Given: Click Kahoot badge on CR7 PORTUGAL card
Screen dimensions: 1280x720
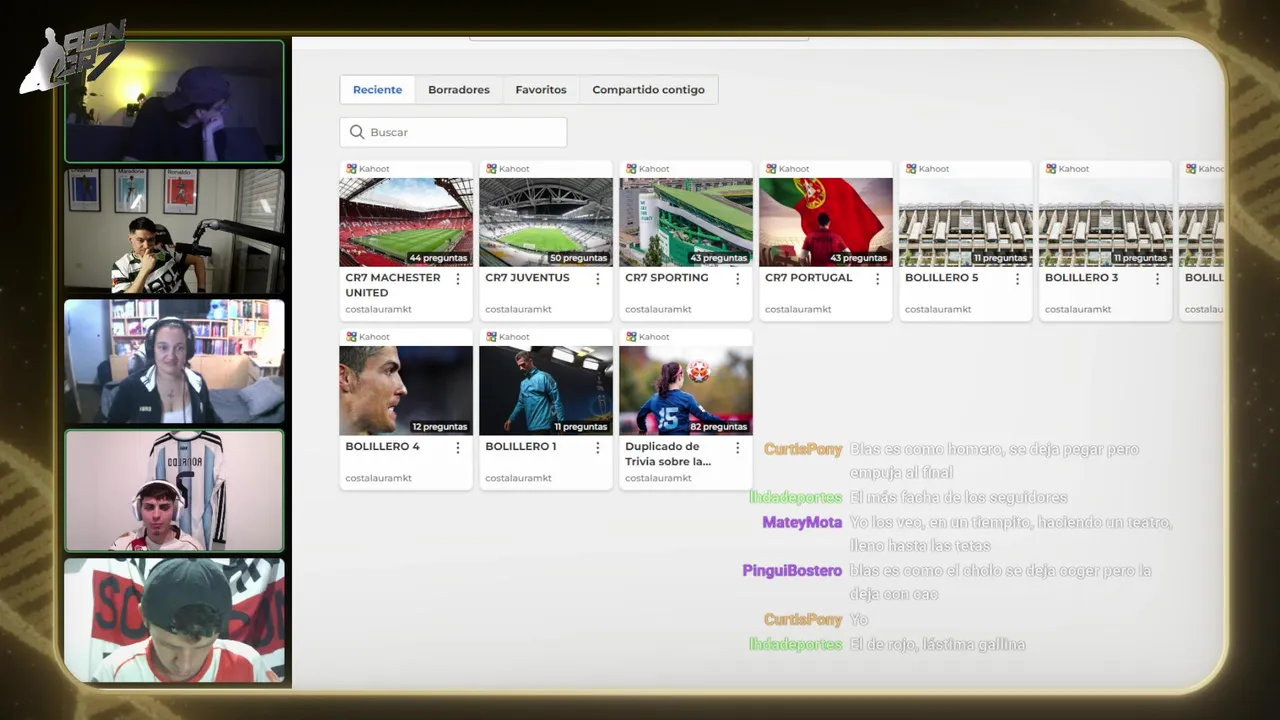Looking at the screenshot, I should pyautogui.click(x=788, y=169).
